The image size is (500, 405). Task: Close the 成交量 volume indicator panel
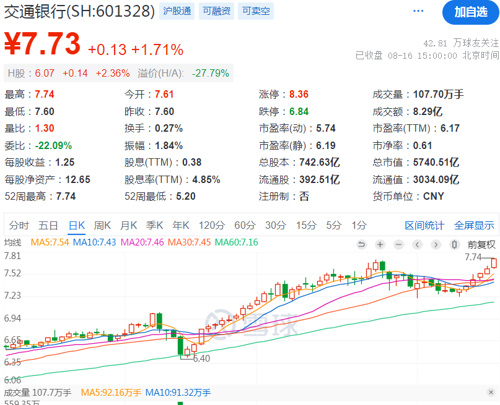click(491, 392)
